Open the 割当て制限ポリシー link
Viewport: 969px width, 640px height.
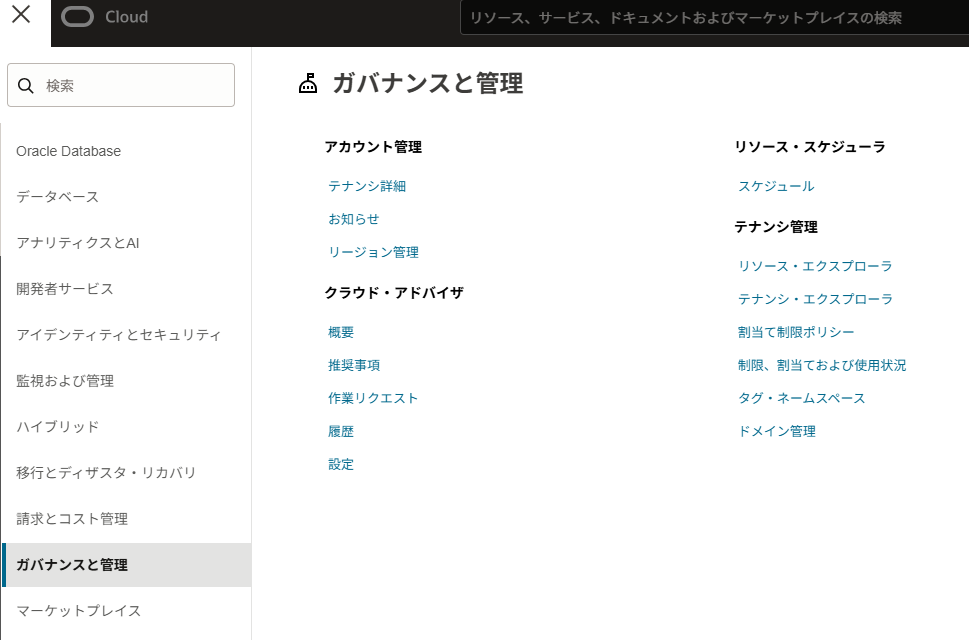[796, 332]
